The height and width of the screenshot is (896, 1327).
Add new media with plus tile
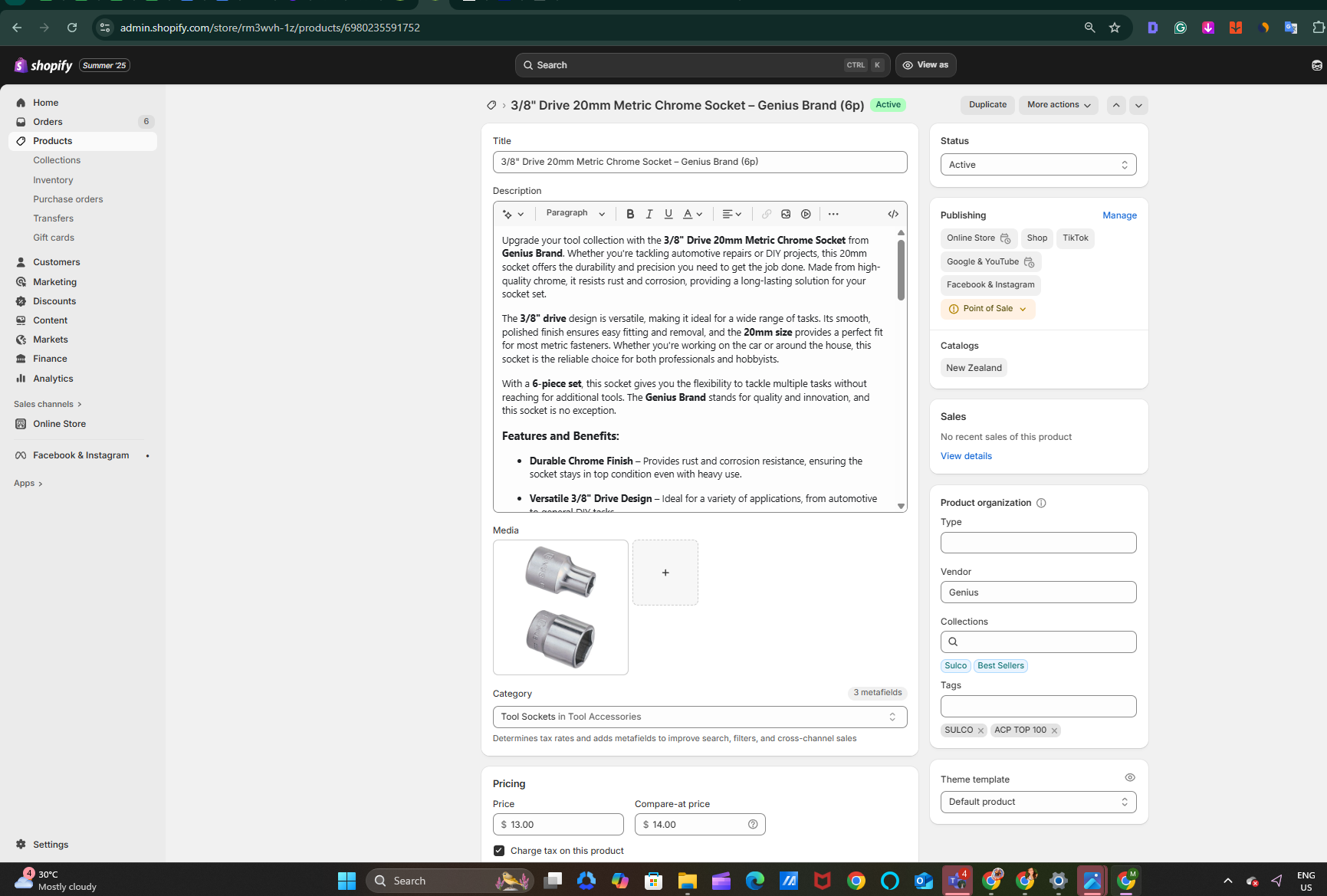665,573
